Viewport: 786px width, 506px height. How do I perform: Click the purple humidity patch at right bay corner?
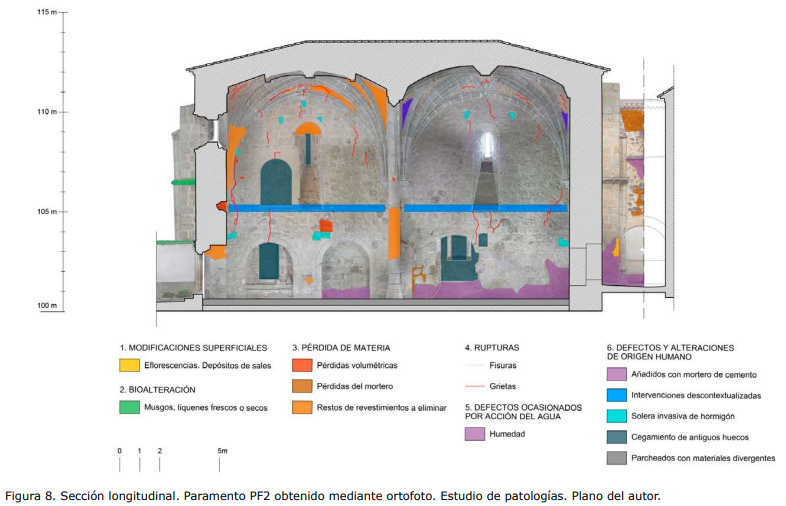pyautogui.click(x=556, y=280)
